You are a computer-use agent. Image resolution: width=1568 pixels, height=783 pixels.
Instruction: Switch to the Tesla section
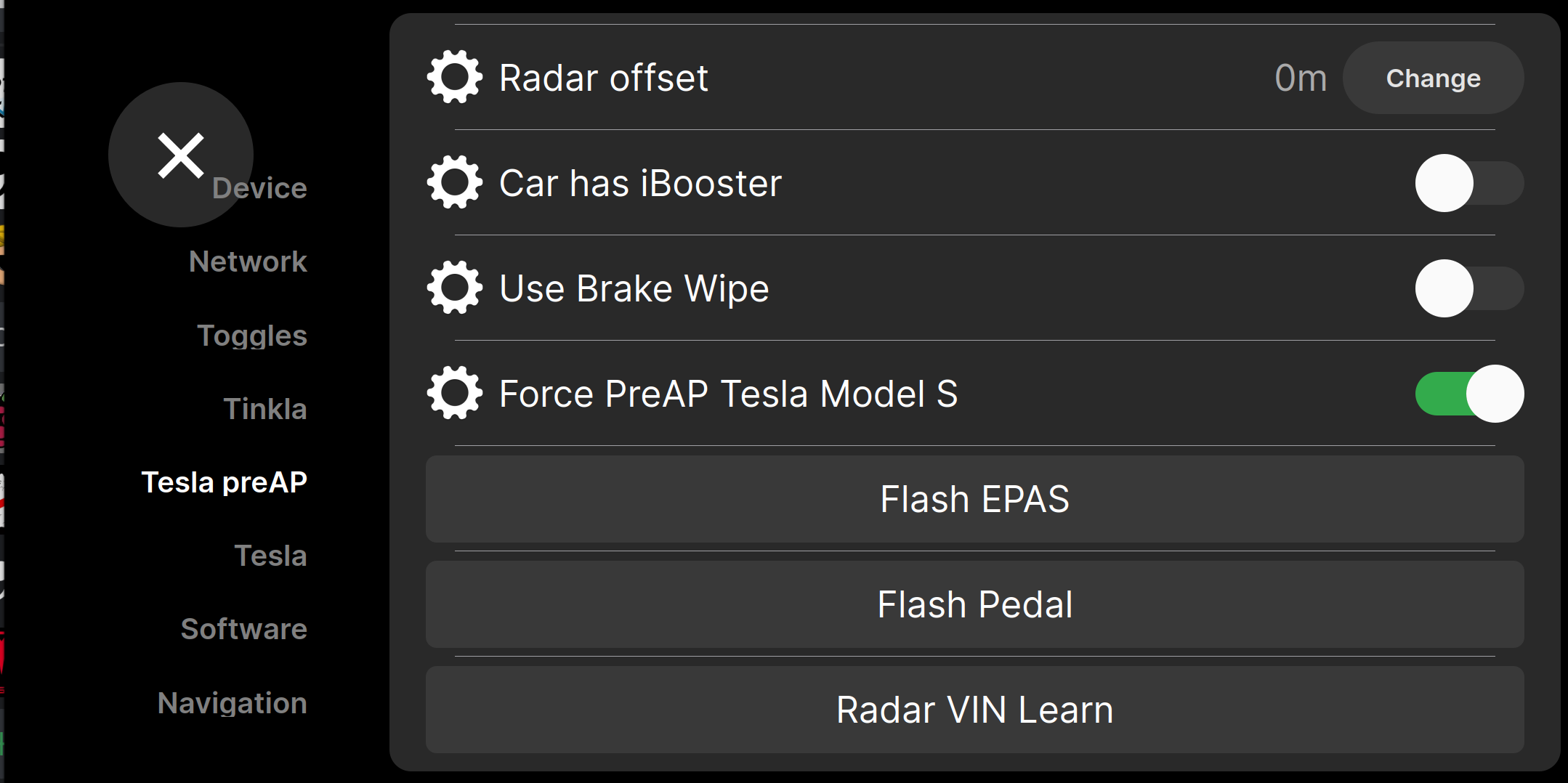[270, 556]
